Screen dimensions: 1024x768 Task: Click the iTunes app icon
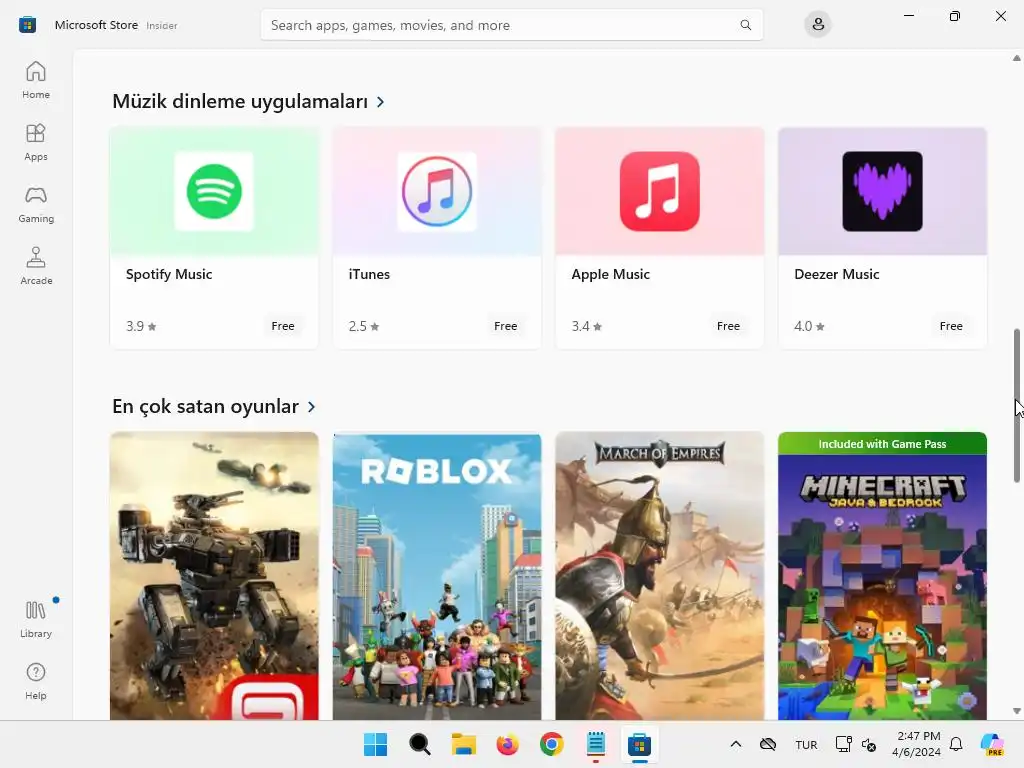coord(437,191)
